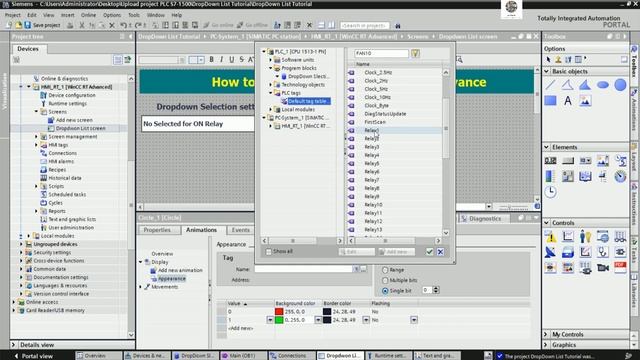The image size is (640, 360).
Task: Select Default tag table in tag tree
Action: pos(309,101)
